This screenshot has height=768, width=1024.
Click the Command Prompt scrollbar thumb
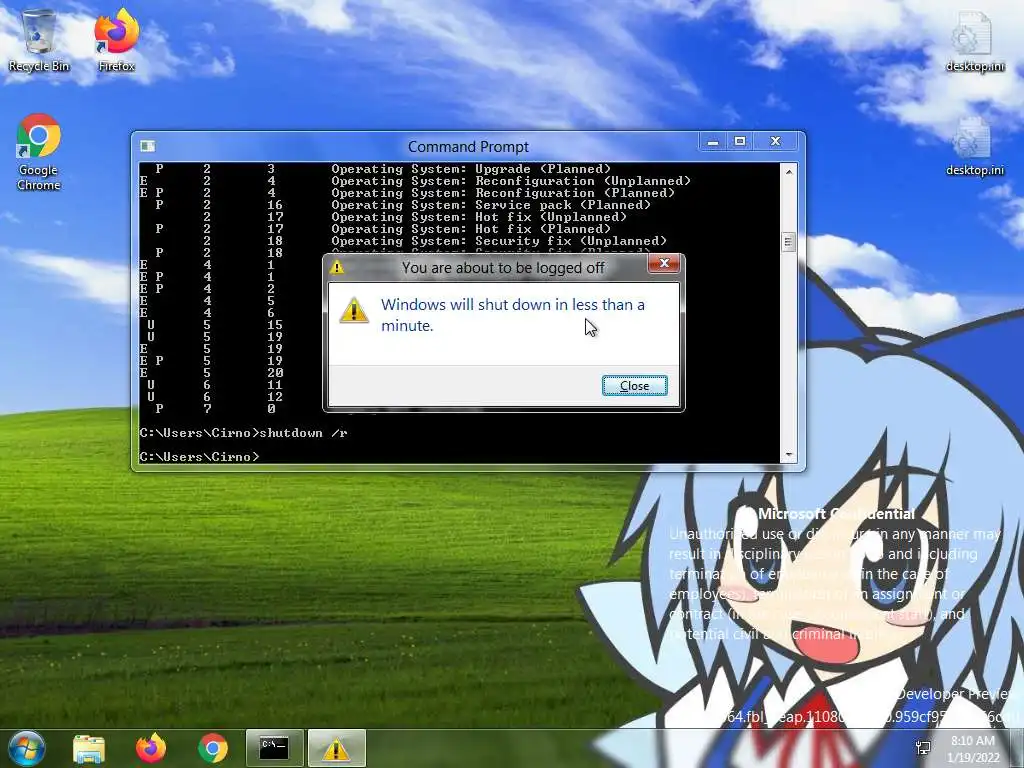coord(789,242)
